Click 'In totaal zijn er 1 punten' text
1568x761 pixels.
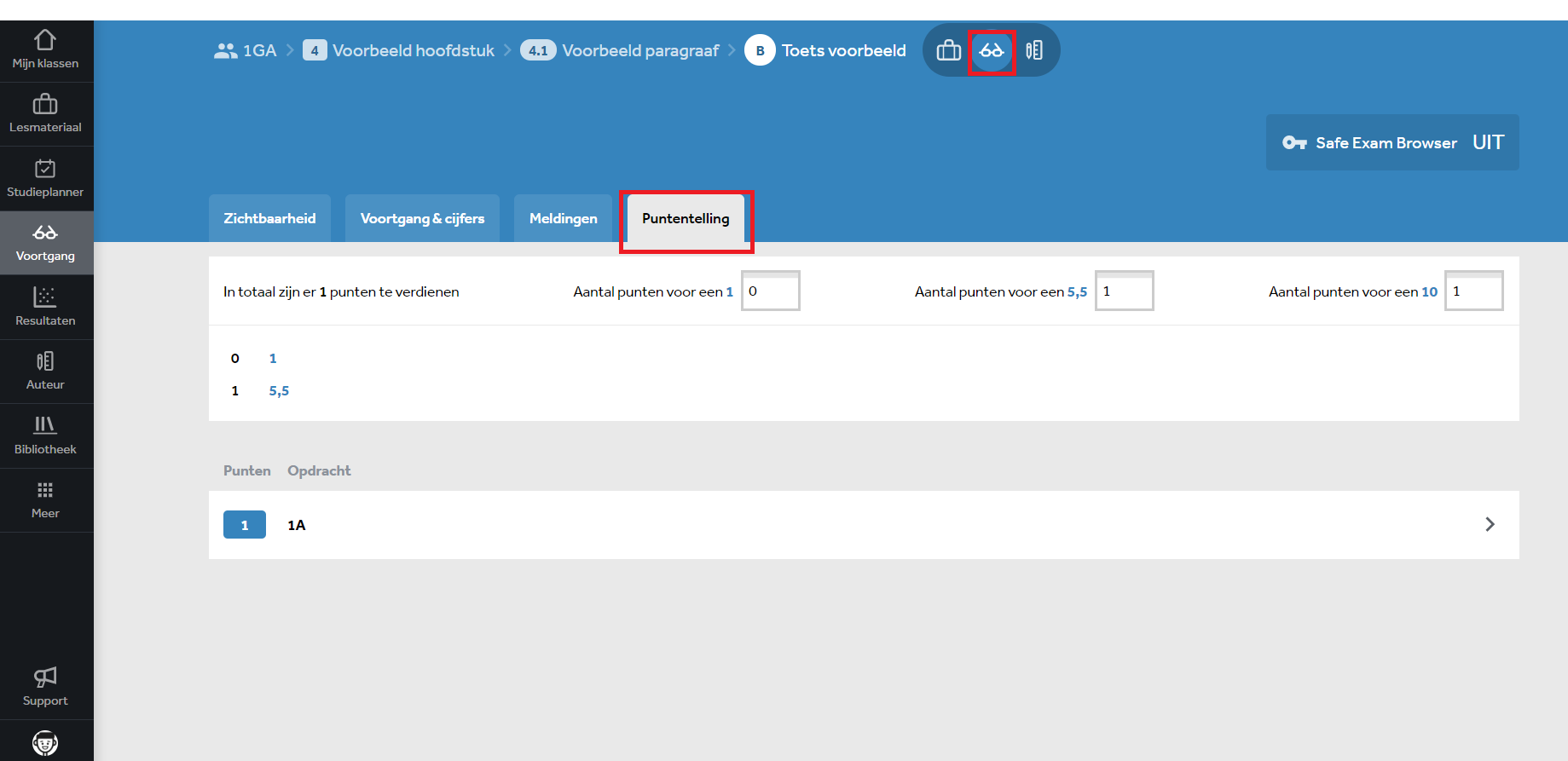pos(341,291)
